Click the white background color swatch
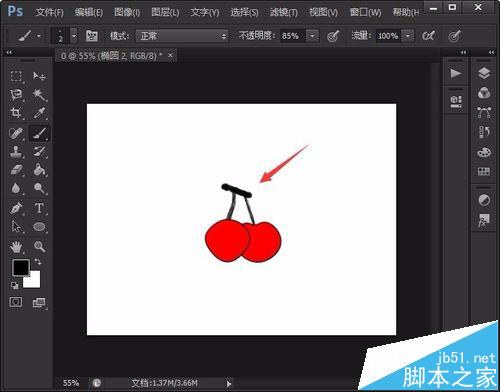 pos(33,281)
